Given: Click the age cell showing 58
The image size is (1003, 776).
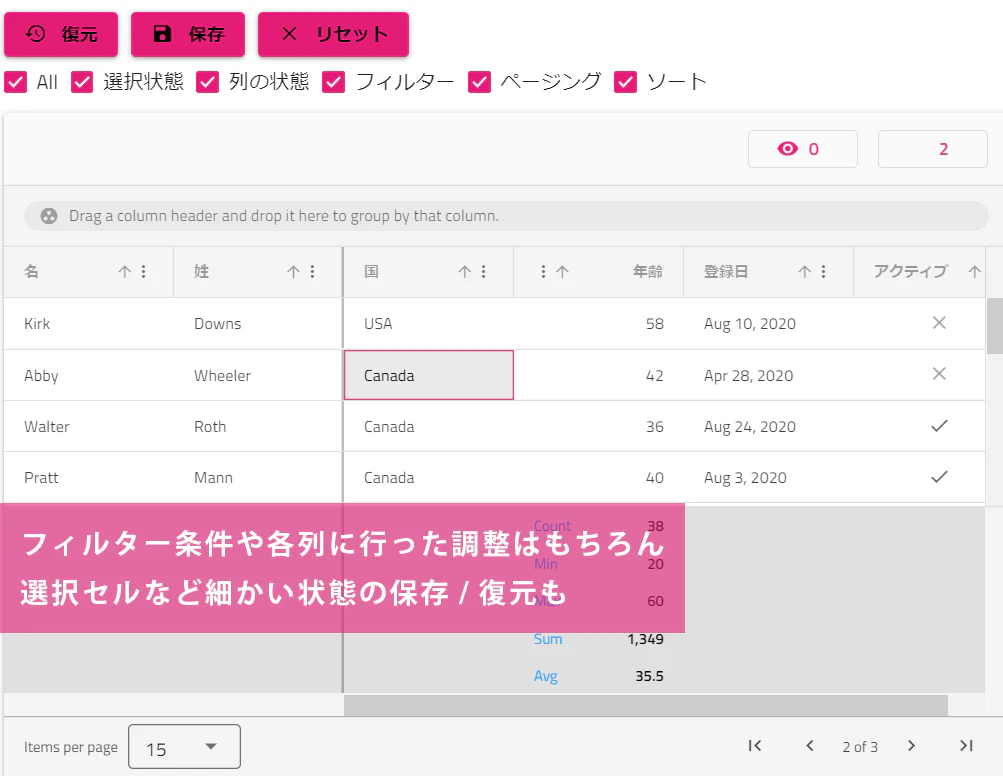Looking at the screenshot, I should pyautogui.click(x=599, y=324).
